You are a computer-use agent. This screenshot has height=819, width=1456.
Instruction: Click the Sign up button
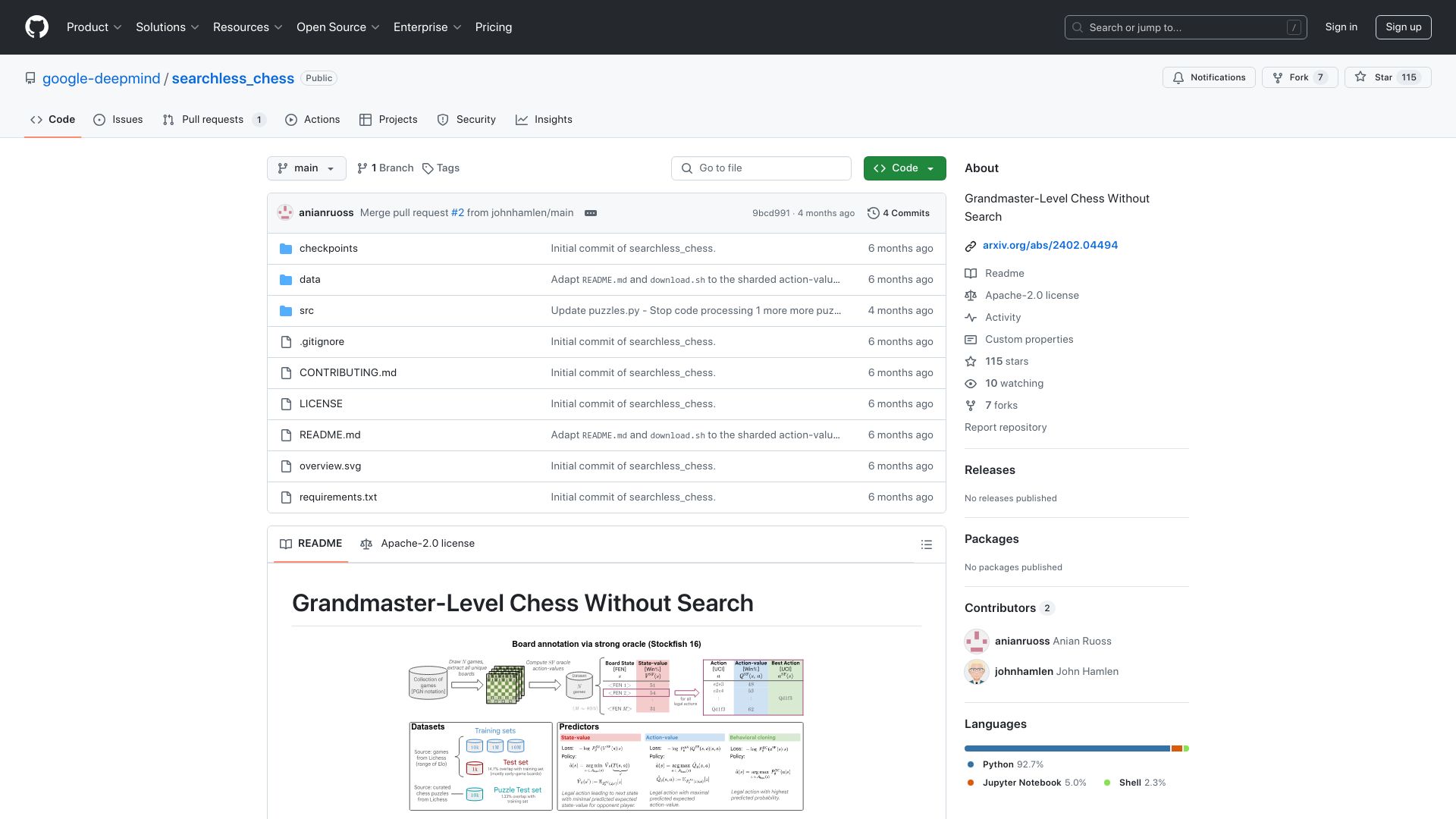(1404, 27)
